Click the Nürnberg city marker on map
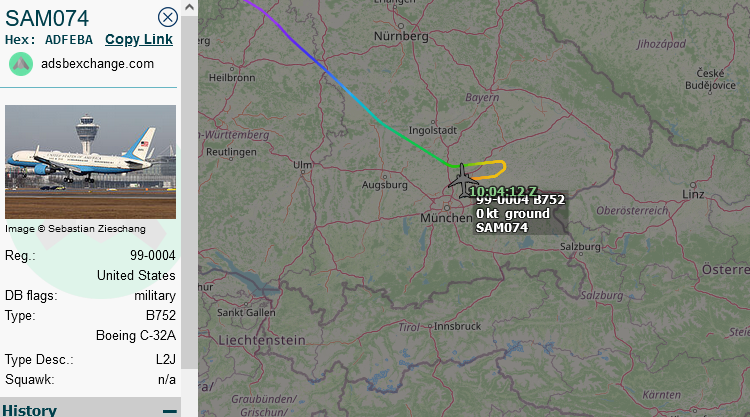 click(401, 26)
